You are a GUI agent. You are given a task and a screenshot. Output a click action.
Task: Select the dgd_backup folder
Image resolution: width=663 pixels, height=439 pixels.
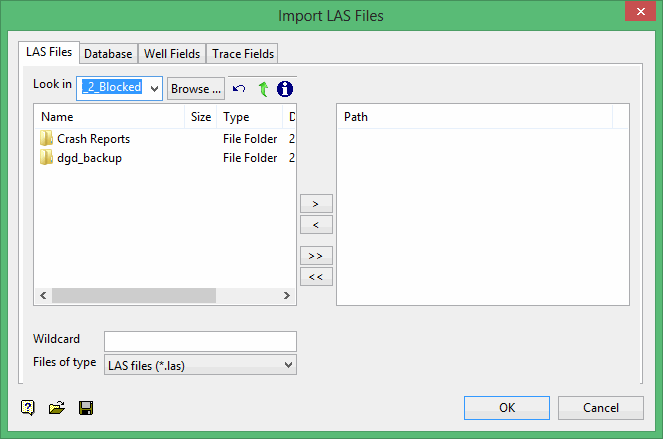point(89,158)
